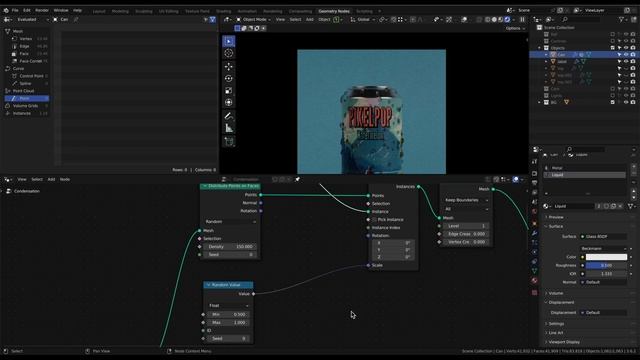Click the Face domain in spreadsheet
The height and width of the screenshot is (360, 640).
27,53
